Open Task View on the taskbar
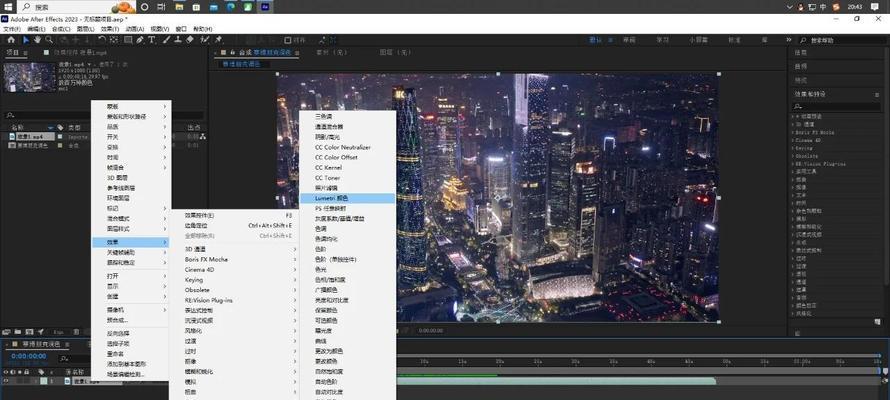The height and width of the screenshot is (400, 890). coord(161,7)
